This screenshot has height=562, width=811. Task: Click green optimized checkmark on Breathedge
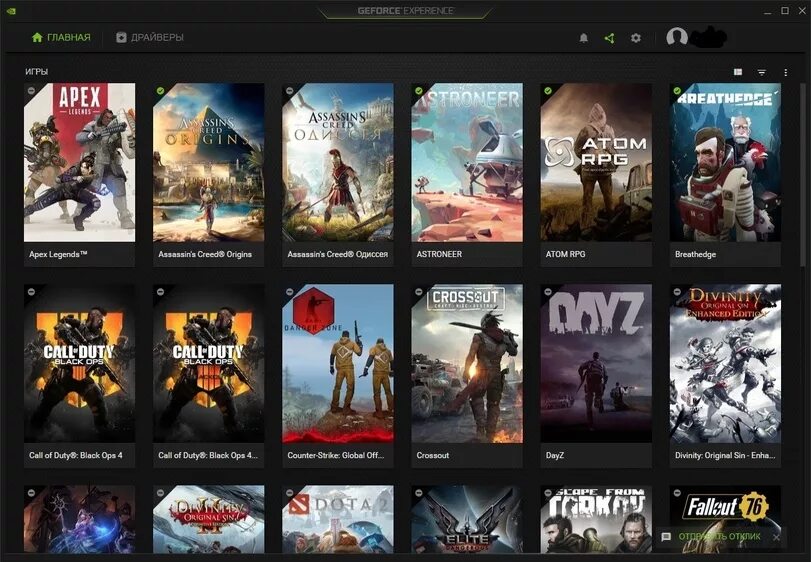tap(677, 90)
